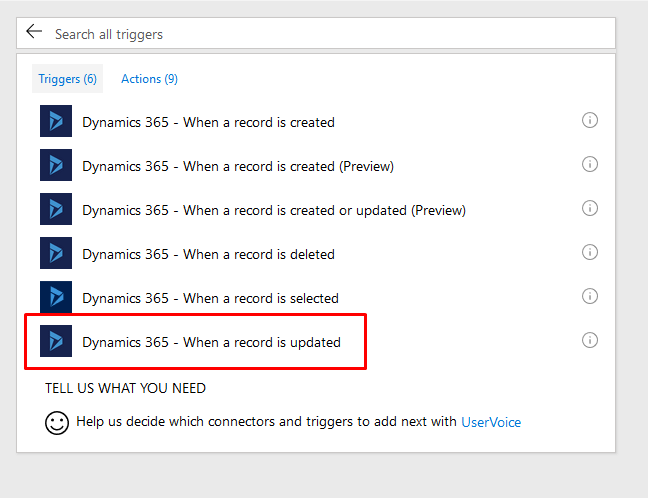
Task: Click the back arrow in search bar
Action: coord(34,31)
